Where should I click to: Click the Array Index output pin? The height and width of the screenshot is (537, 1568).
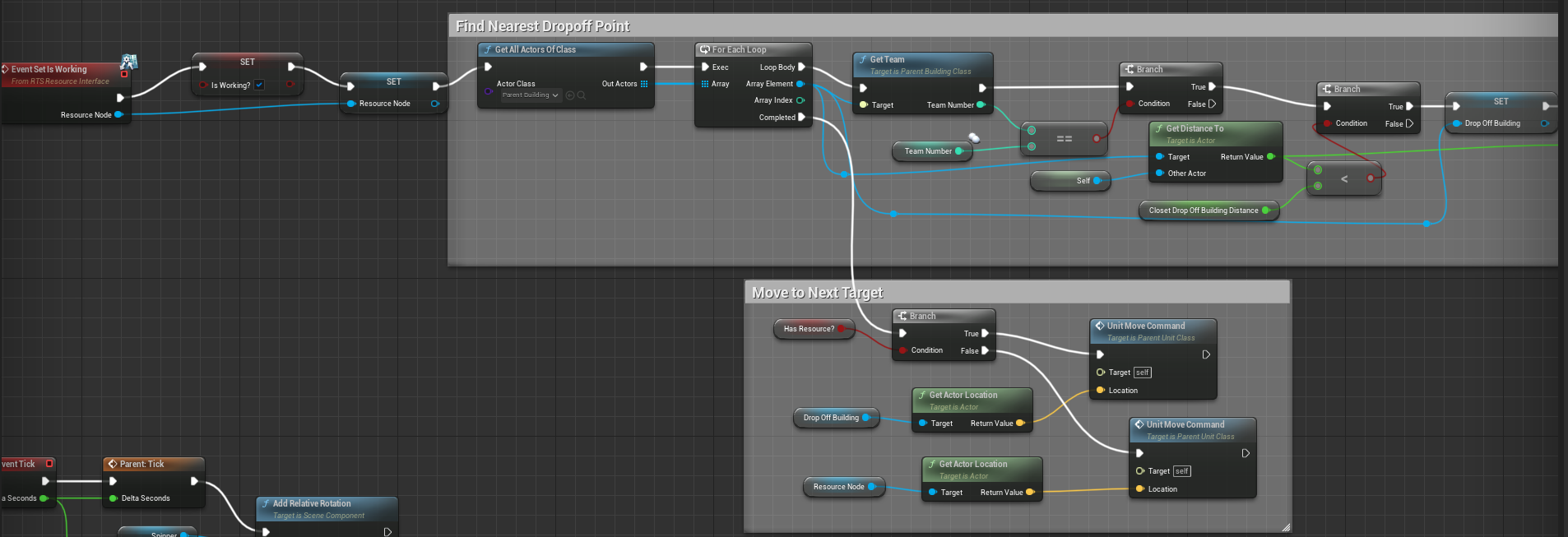(800, 100)
